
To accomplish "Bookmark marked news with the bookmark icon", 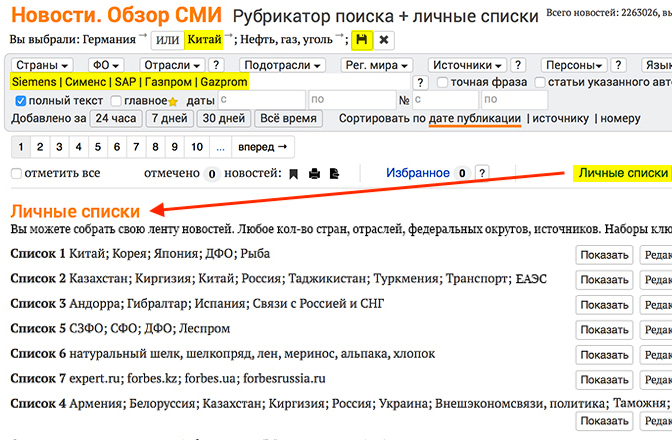I will [x=294, y=174].
